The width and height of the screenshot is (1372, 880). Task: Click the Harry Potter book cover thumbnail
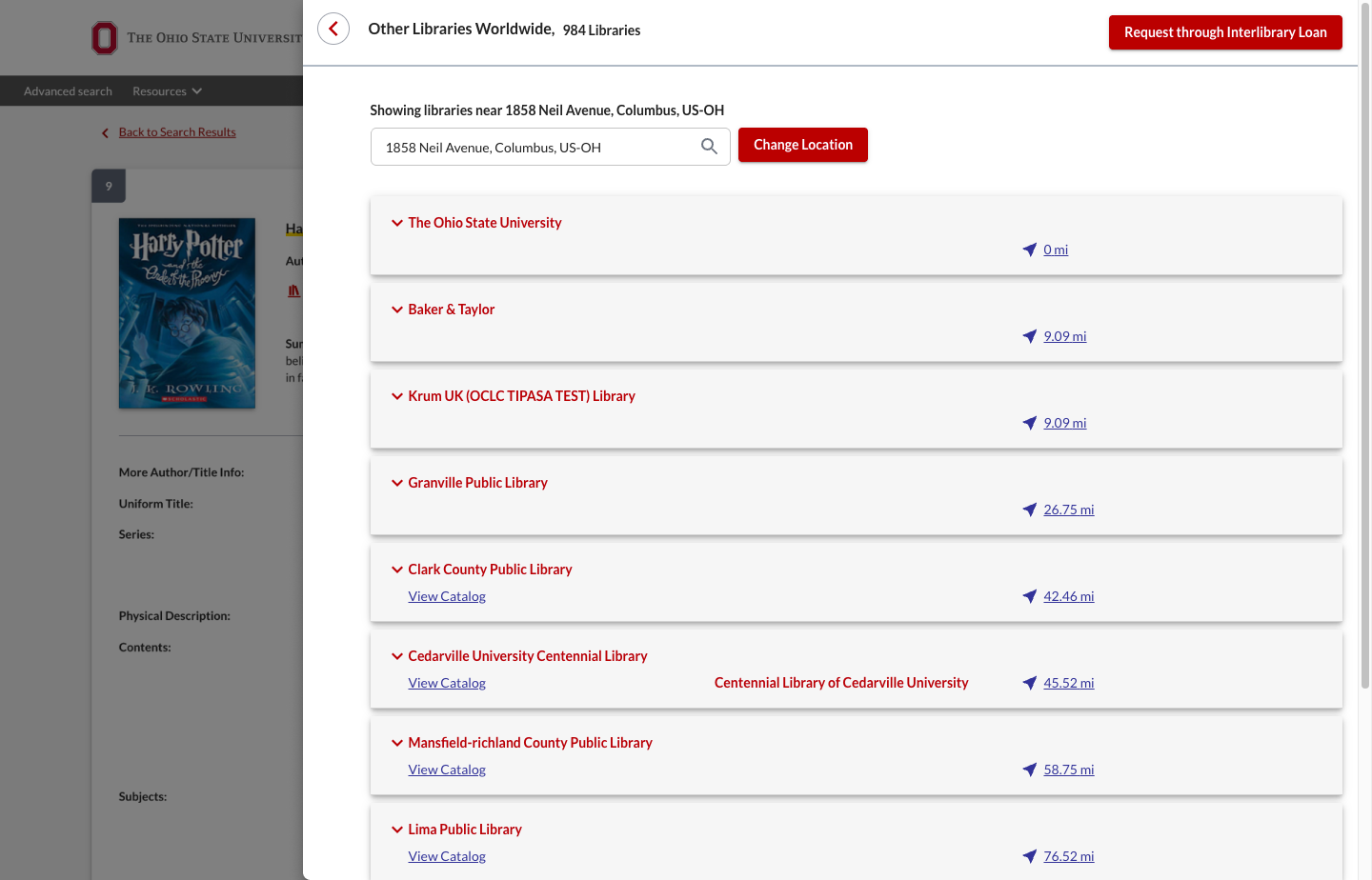click(x=187, y=313)
